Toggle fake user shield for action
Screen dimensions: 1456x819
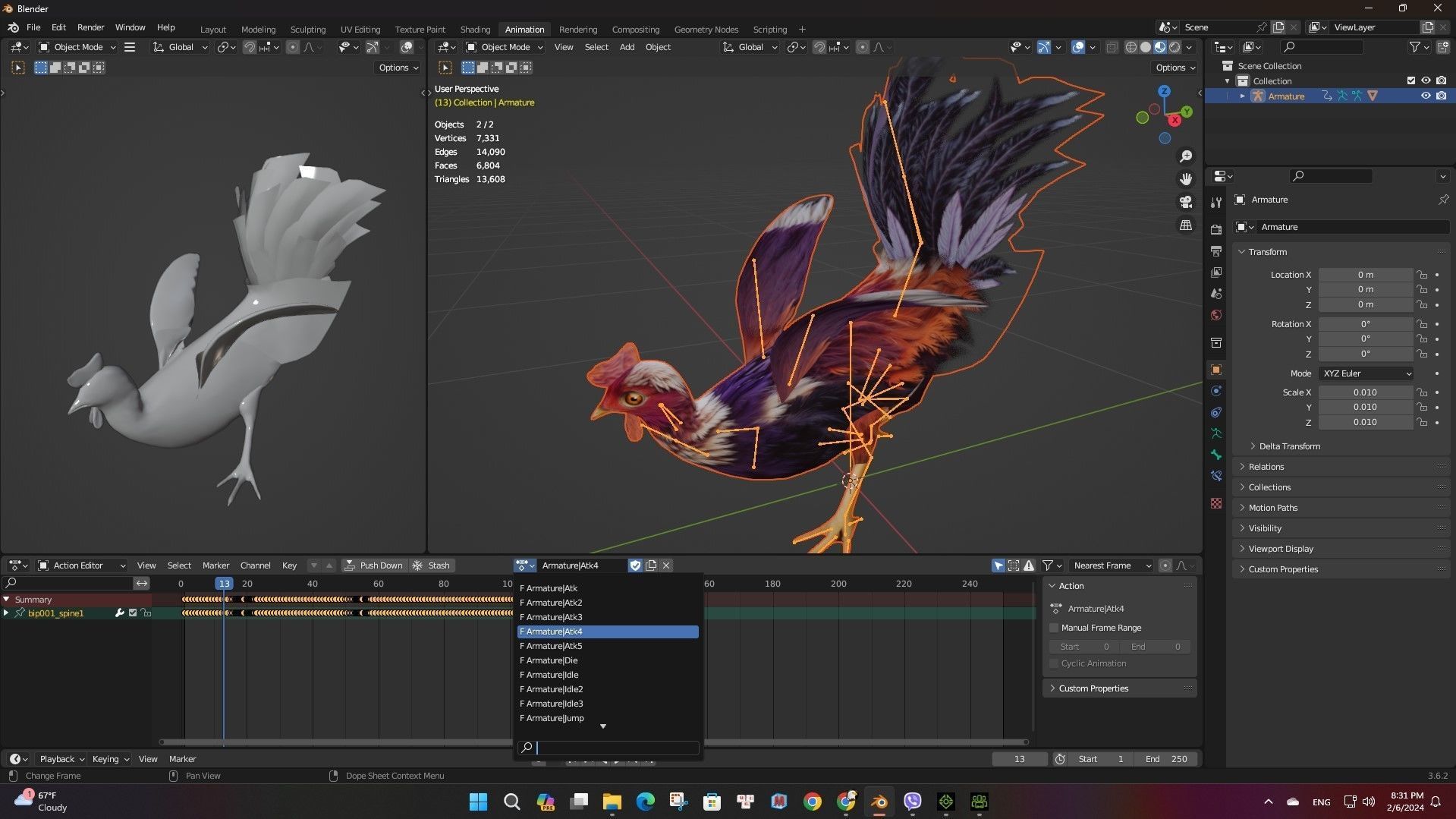click(635, 565)
